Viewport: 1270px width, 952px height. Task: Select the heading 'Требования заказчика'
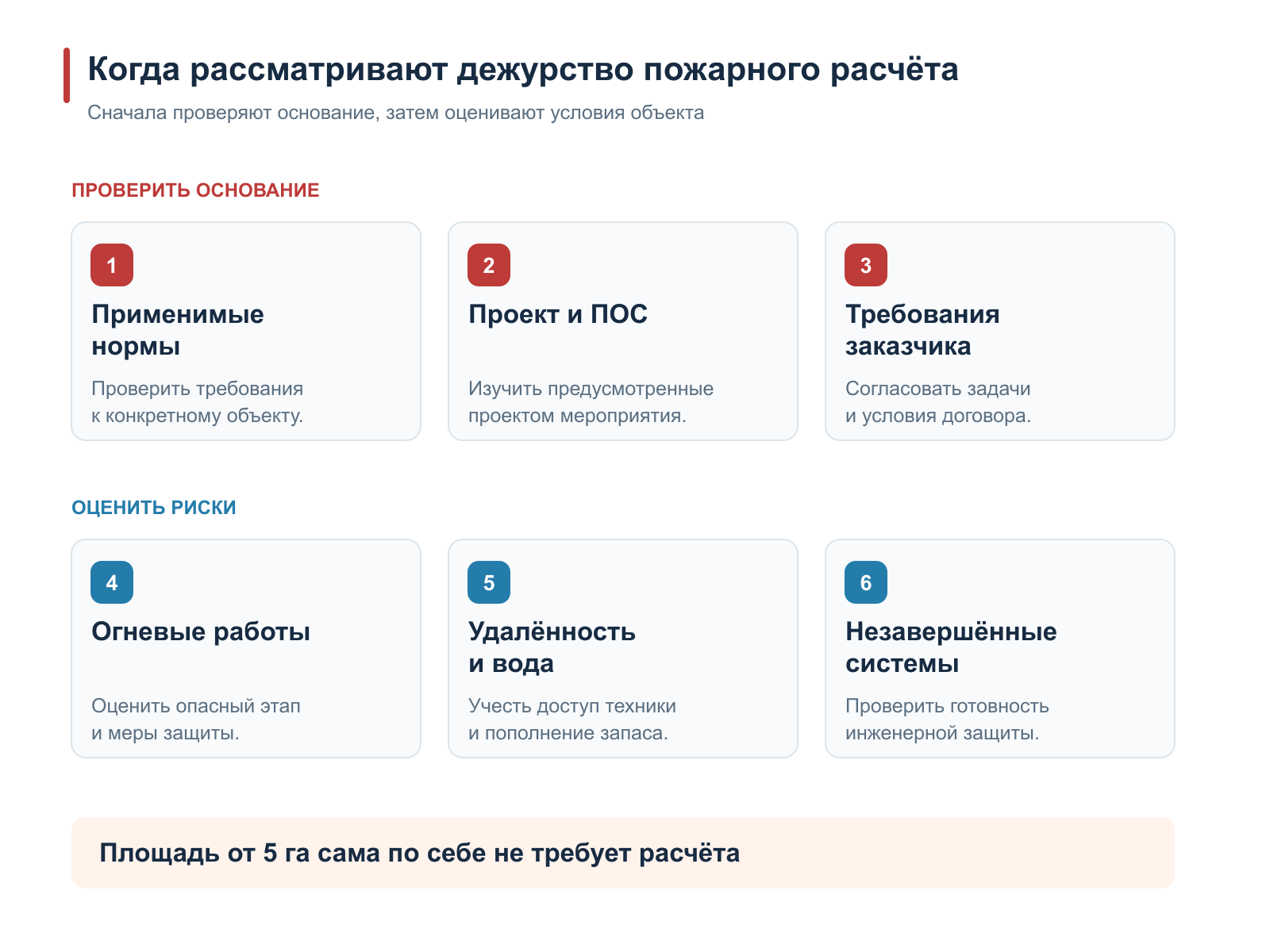[x=922, y=330]
